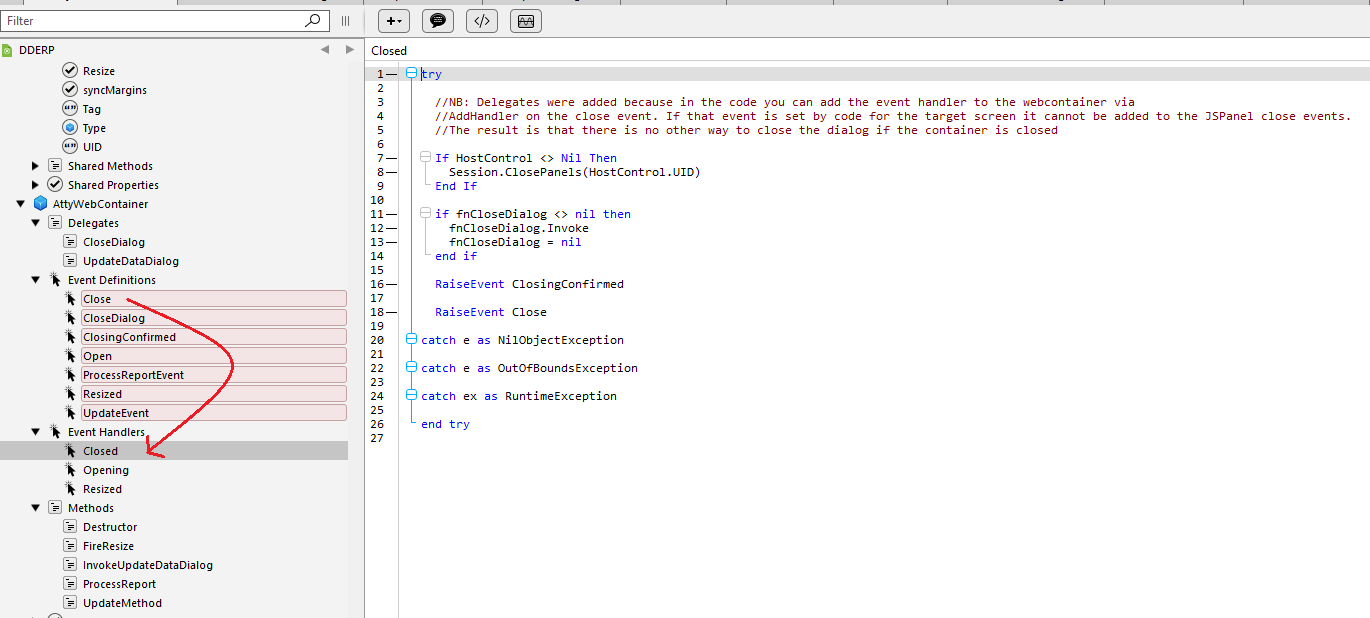Click the 'fnCloseDialog = nil' code line

click(515, 242)
